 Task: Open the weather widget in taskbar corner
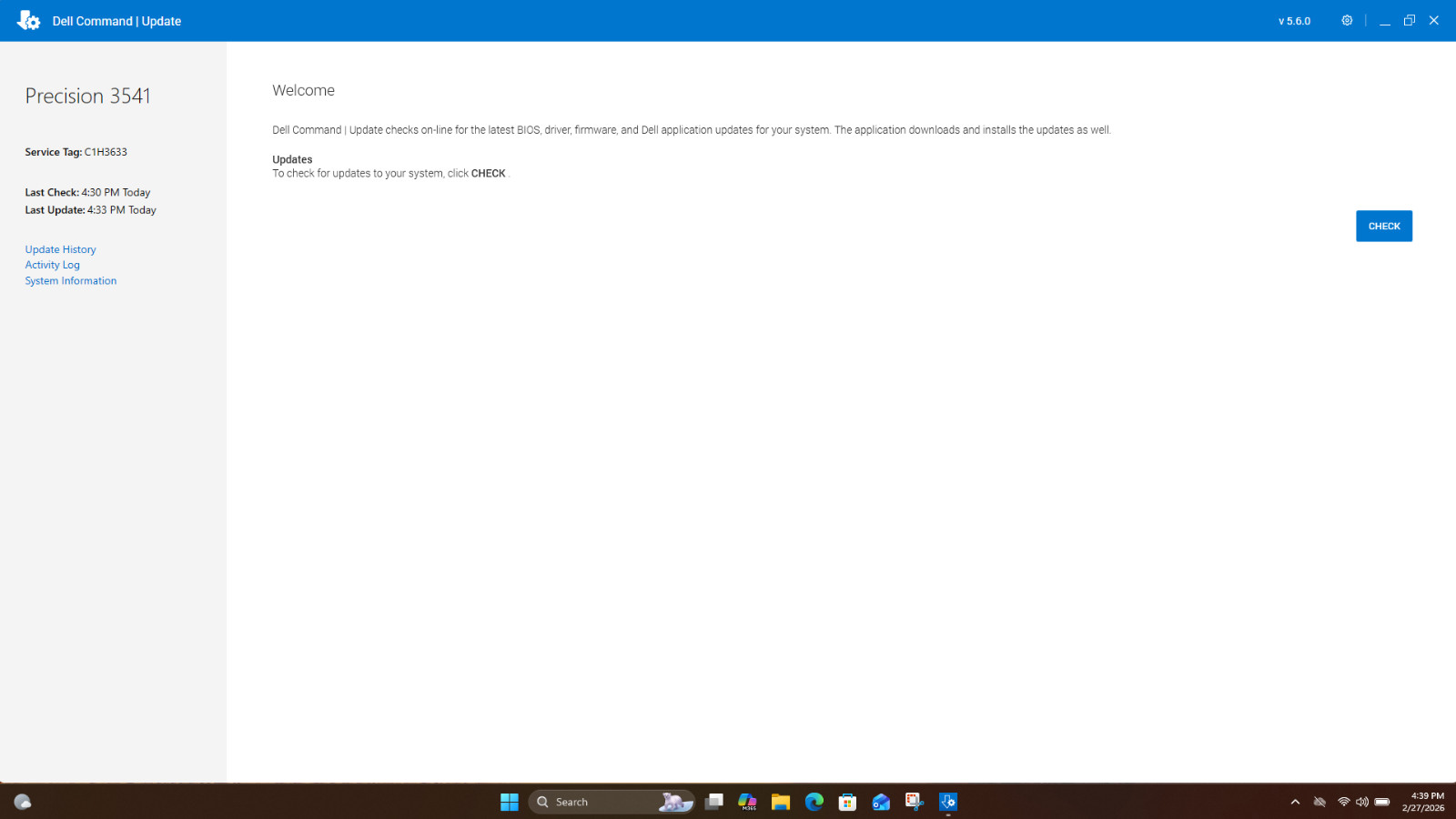coord(23,802)
